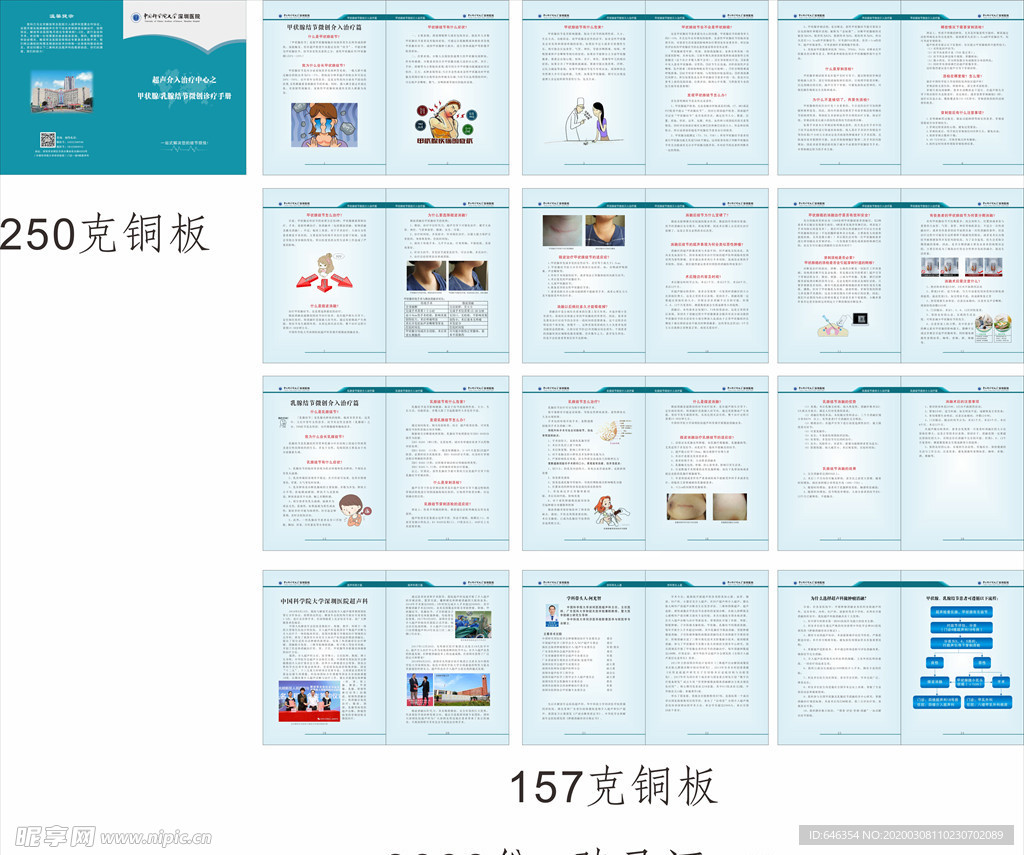
Task: Select the 157克铜板 label
Action: (x=613, y=786)
